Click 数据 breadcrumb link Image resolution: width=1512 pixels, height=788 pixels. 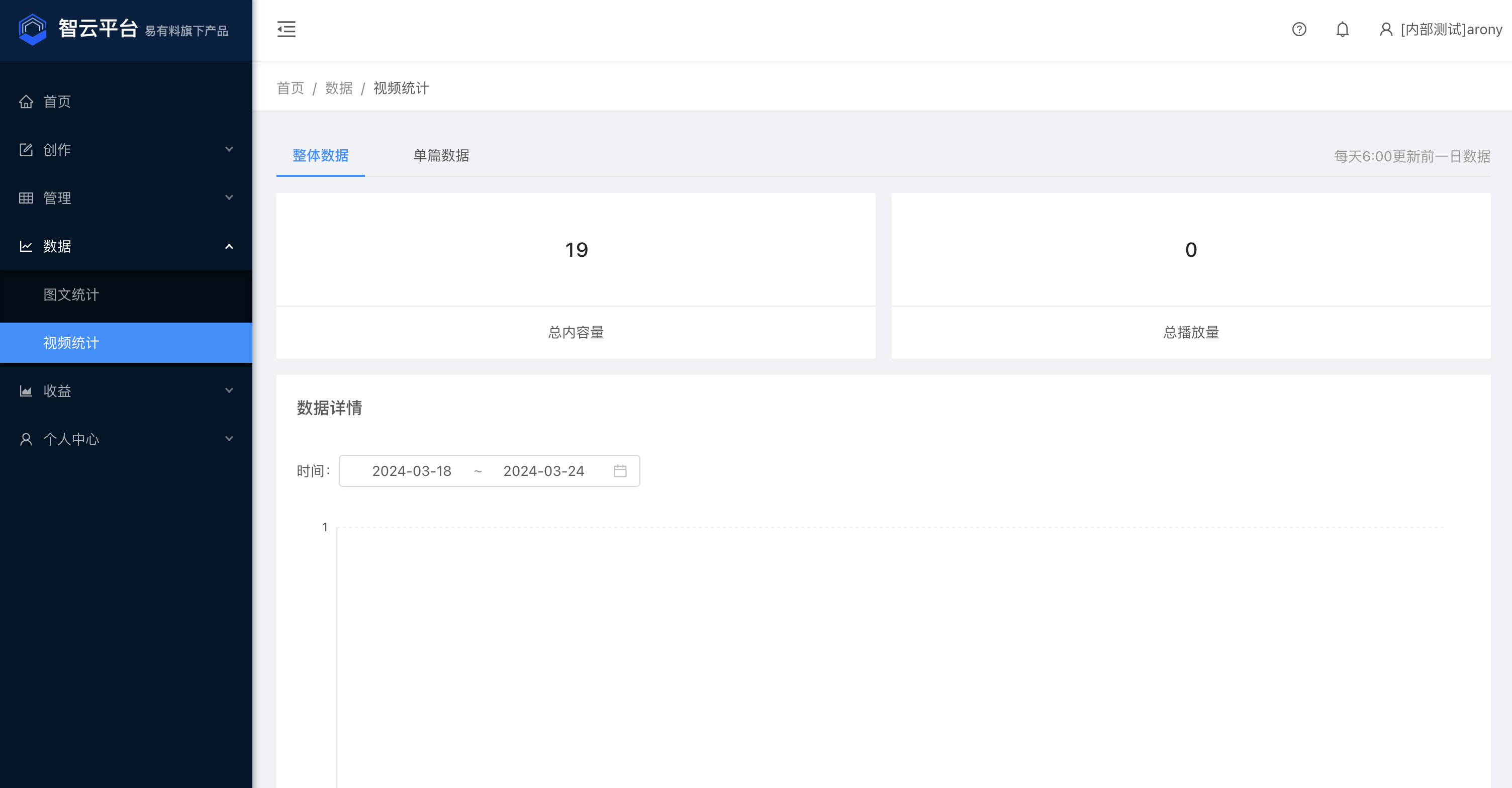(x=339, y=88)
